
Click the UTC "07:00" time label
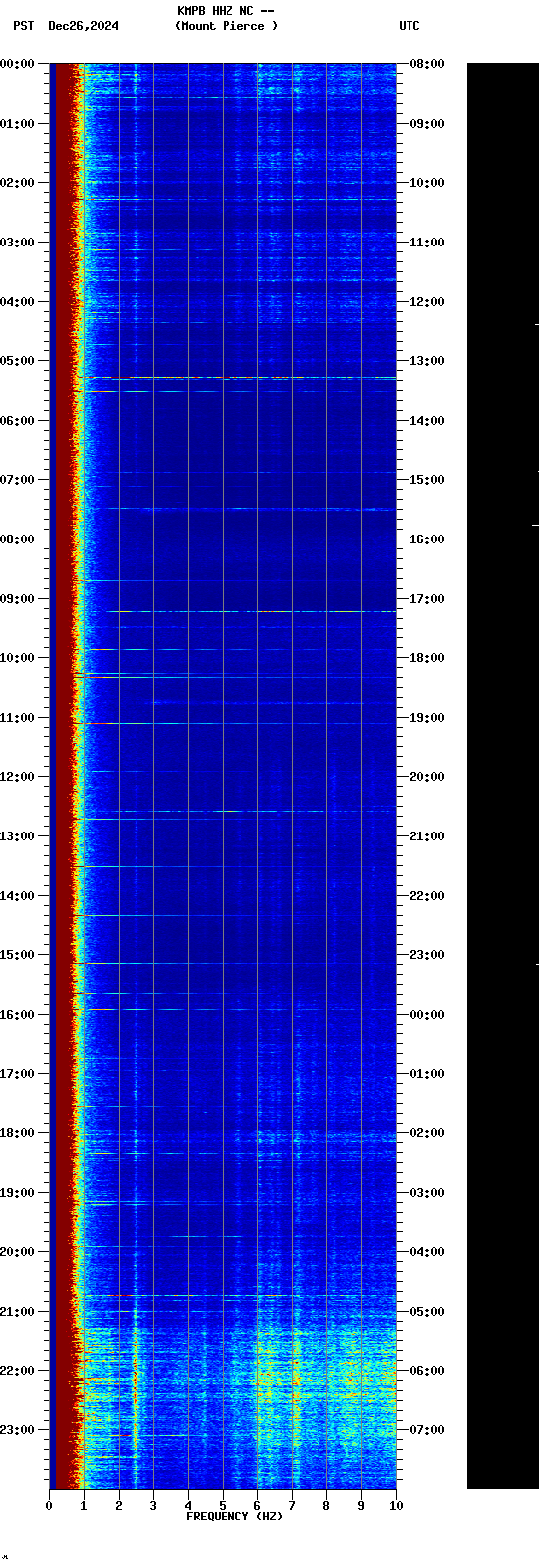(427, 1430)
